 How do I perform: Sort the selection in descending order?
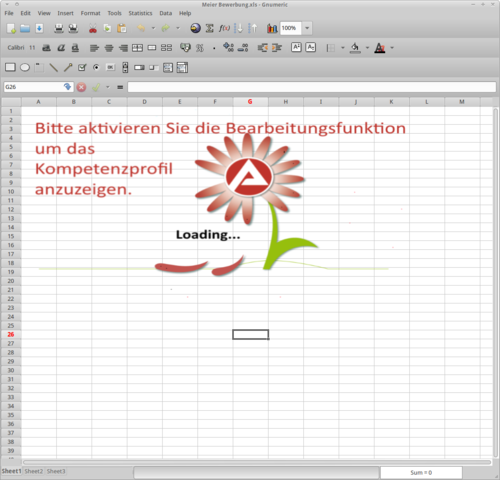(253, 28)
